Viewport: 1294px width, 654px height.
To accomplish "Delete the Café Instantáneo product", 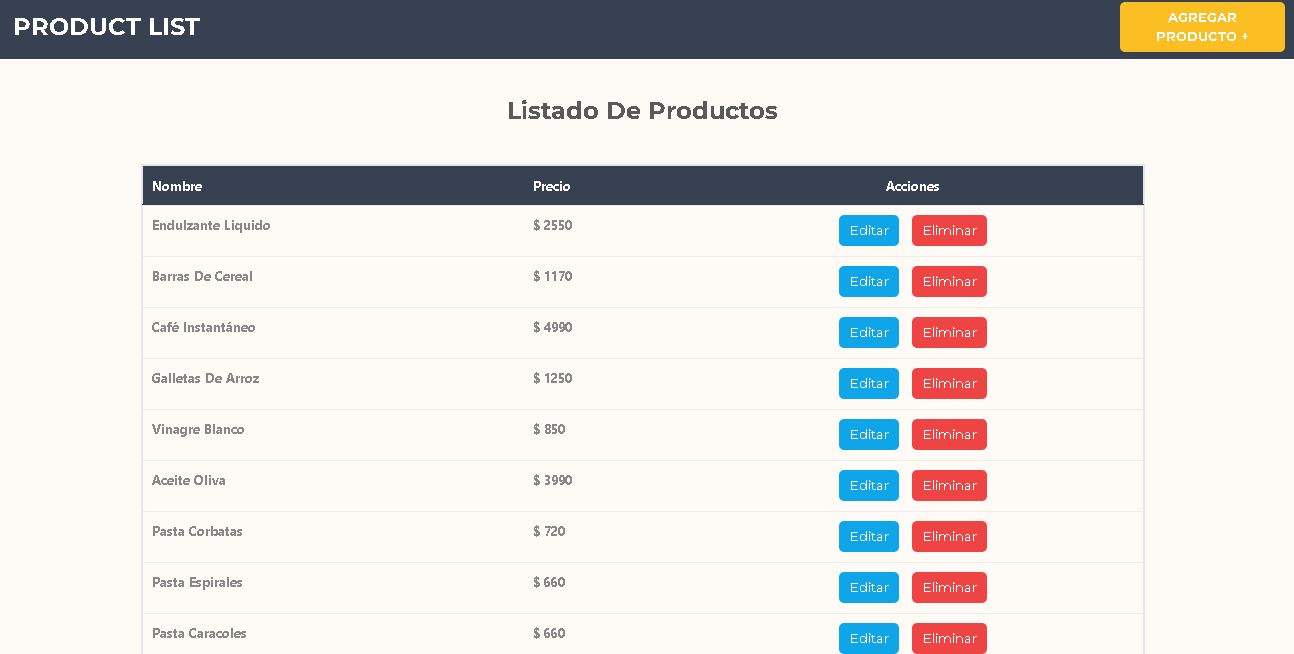I will [948, 332].
